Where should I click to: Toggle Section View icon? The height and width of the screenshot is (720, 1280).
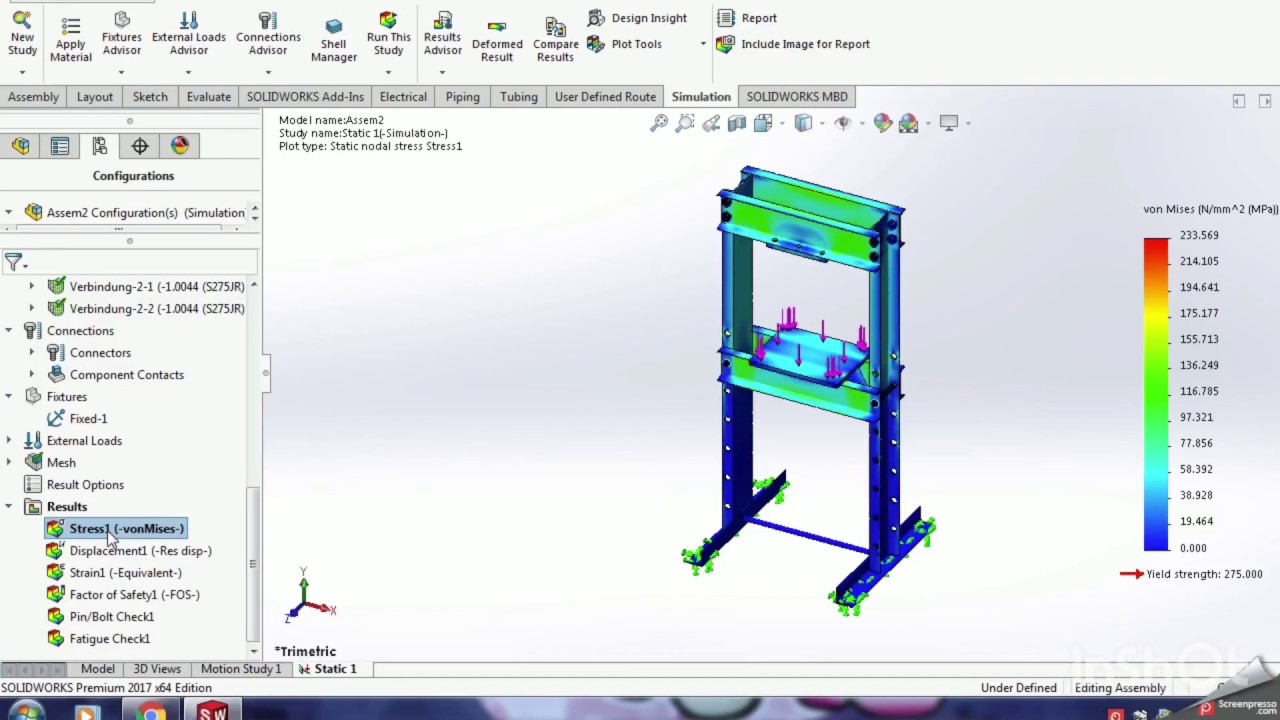click(x=737, y=123)
